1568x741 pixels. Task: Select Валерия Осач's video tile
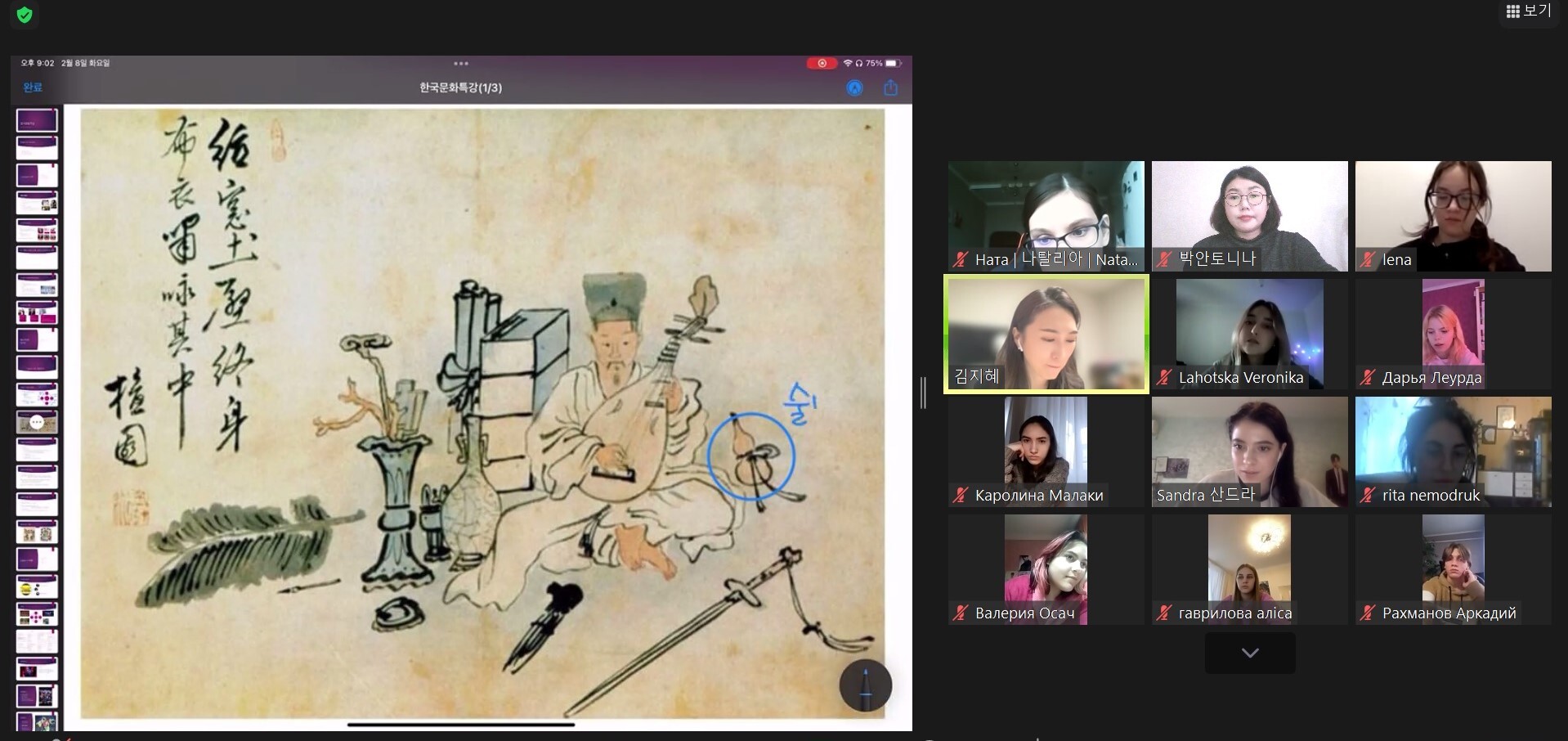click(x=1046, y=569)
